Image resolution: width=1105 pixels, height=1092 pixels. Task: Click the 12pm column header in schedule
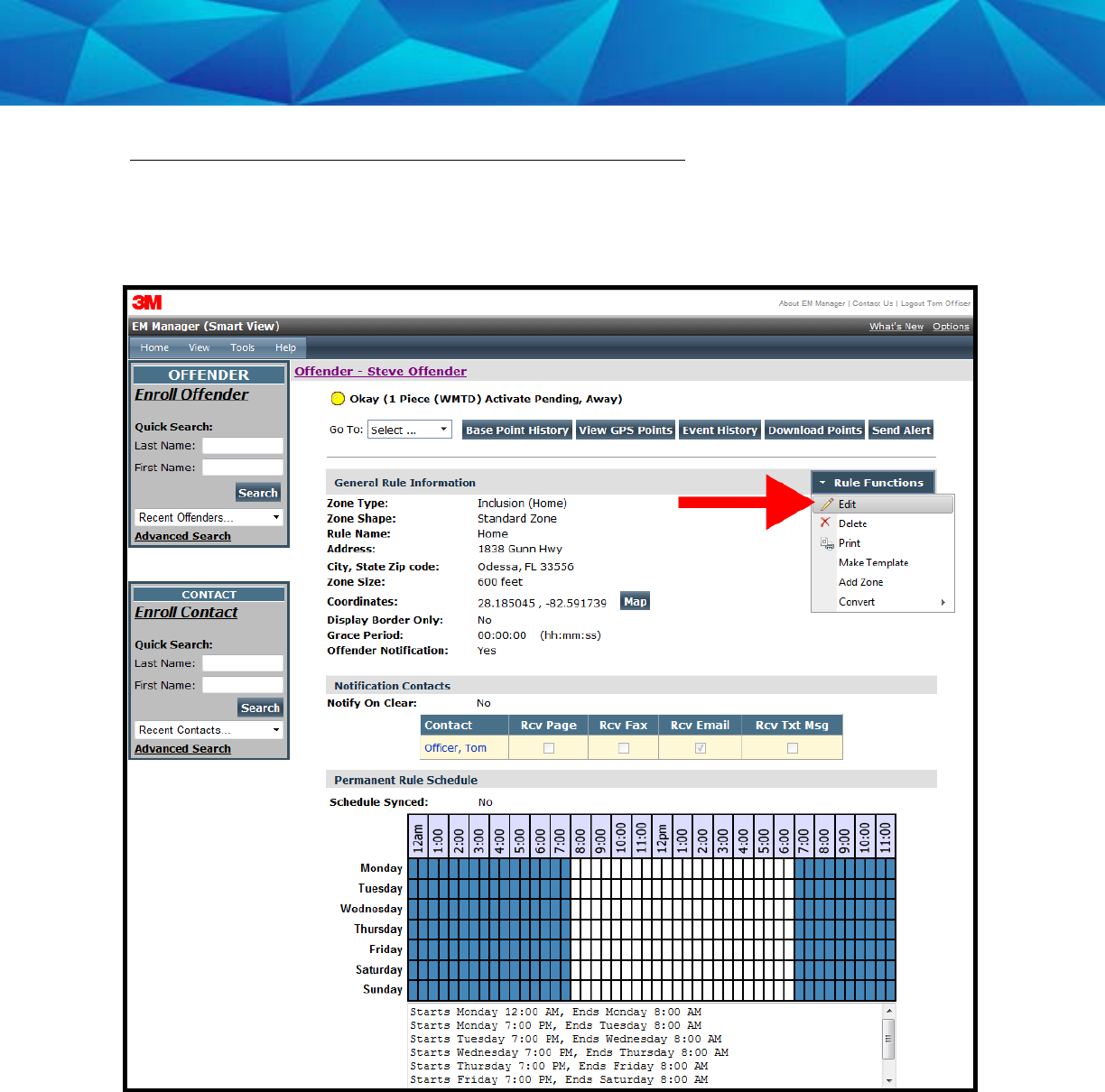click(x=662, y=837)
